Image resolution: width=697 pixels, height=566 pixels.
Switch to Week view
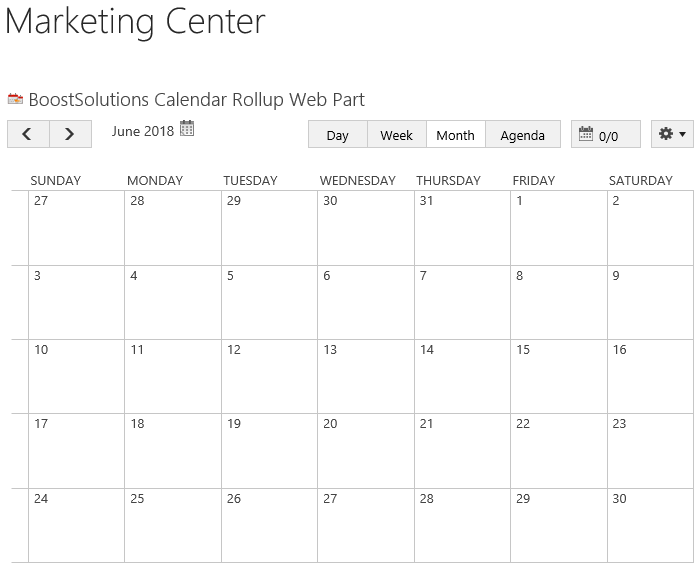pos(397,134)
